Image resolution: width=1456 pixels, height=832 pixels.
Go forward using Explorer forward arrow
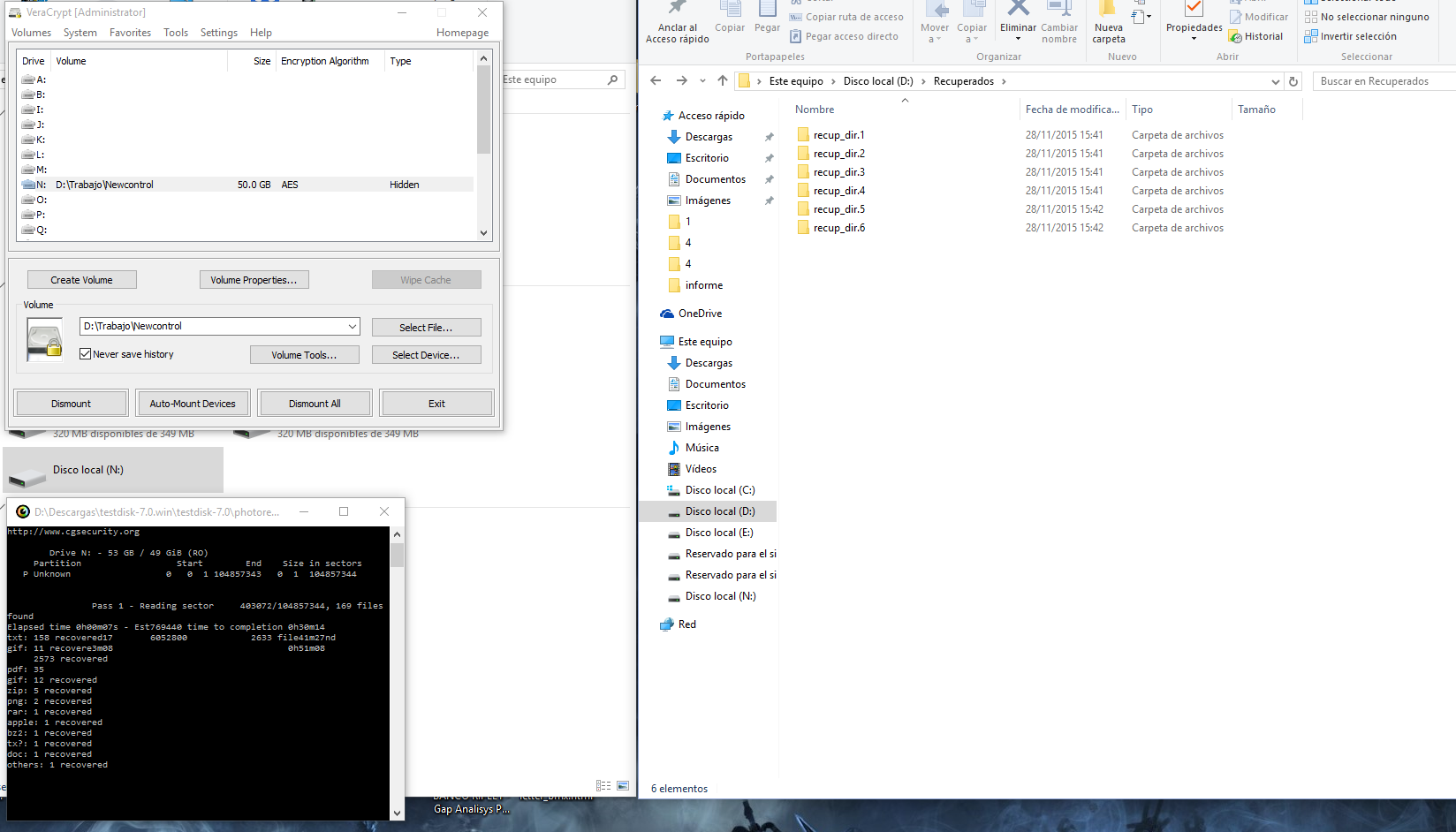(x=681, y=80)
